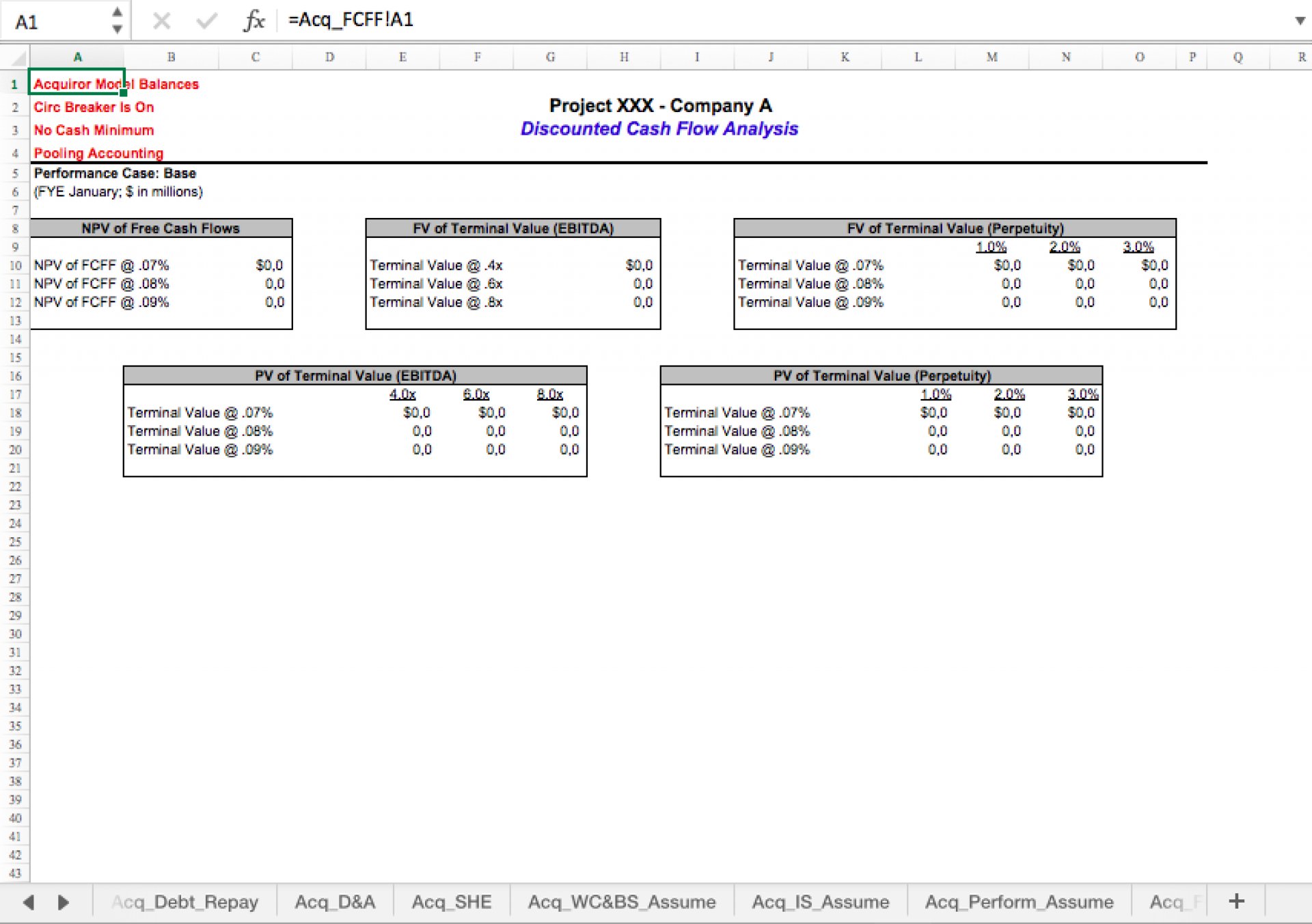
Task: Select column B header
Action: [x=172, y=57]
